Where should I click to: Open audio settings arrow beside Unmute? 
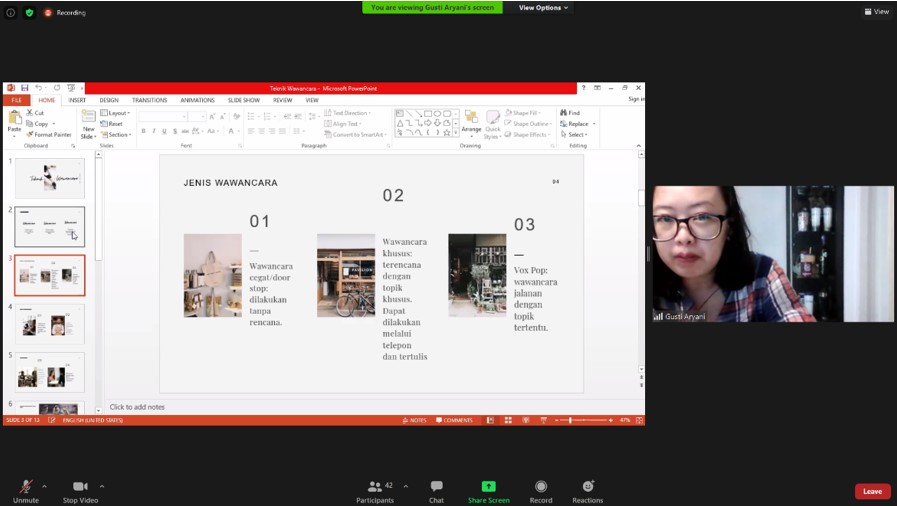(44, 486)
